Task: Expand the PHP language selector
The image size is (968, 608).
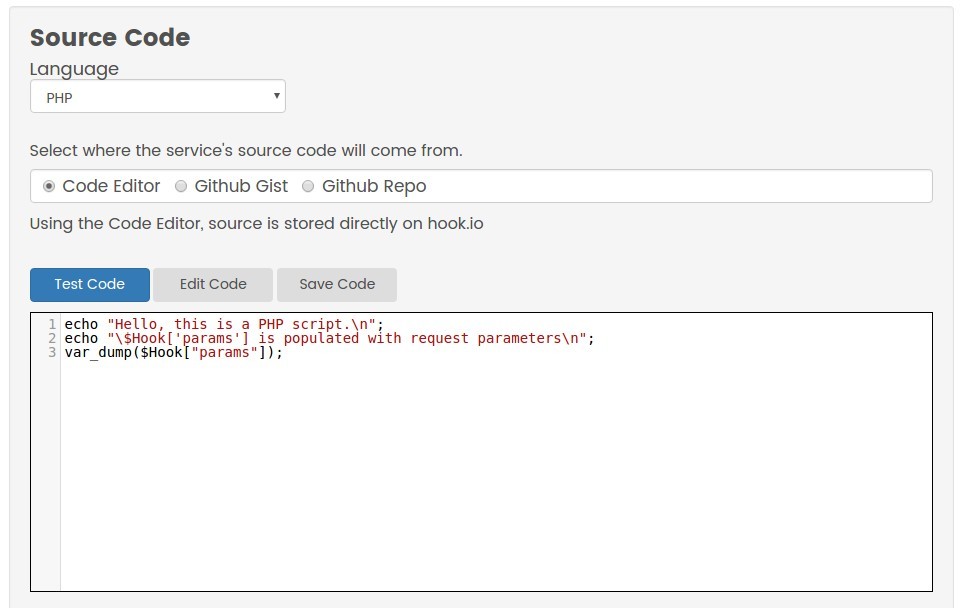Action: 157,96
